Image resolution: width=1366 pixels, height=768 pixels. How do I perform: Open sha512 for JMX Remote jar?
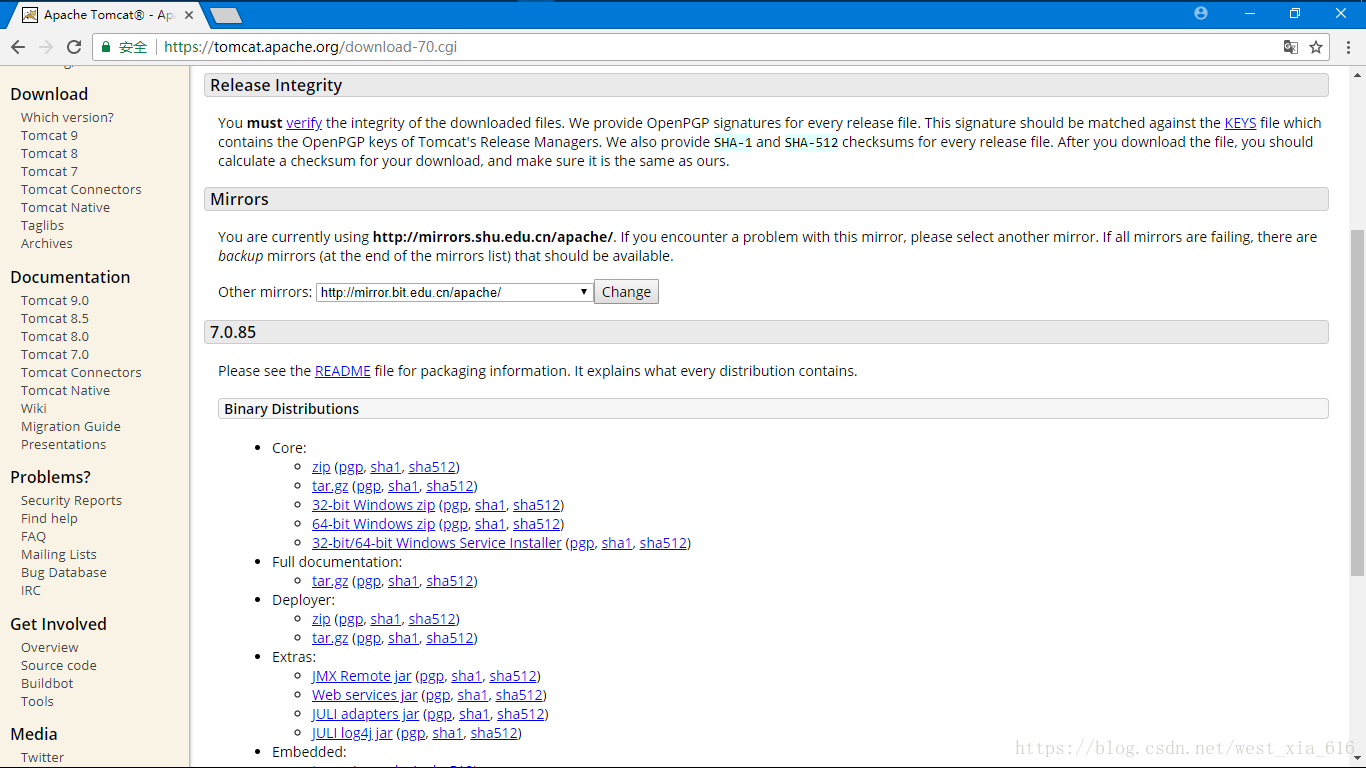coord(513,676)
